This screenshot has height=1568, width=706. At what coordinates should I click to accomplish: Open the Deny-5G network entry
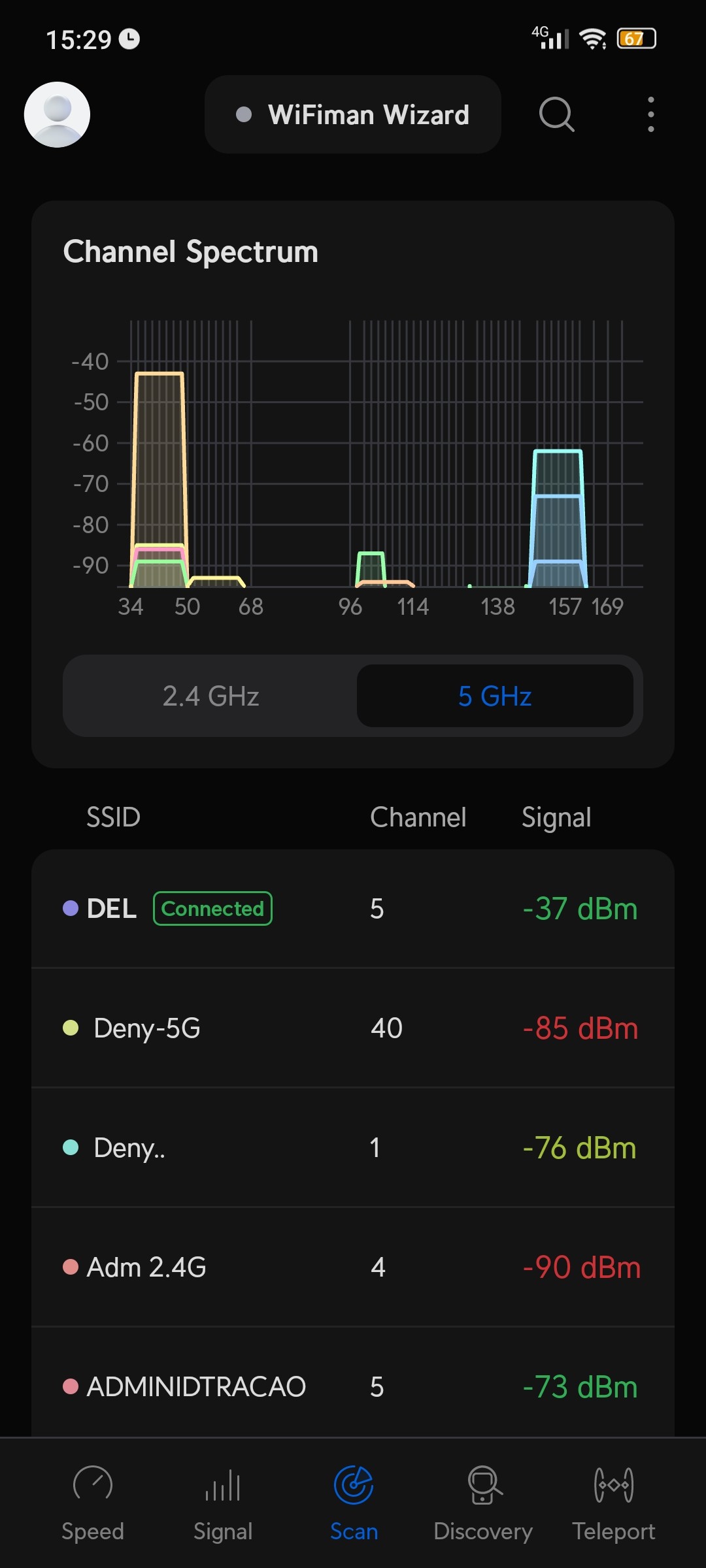coord(353,1028)
